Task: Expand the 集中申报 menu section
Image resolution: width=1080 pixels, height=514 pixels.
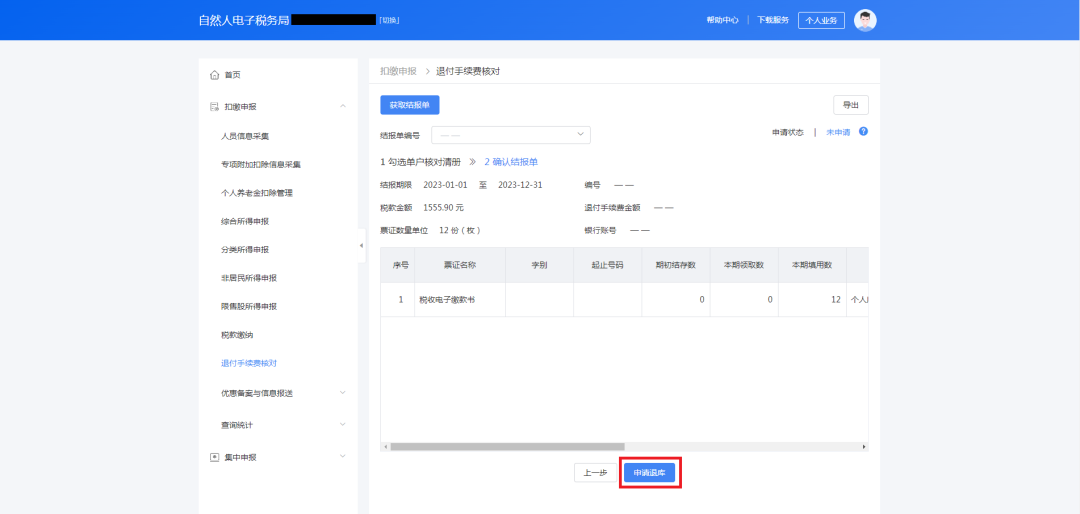Action: [343, 457]
